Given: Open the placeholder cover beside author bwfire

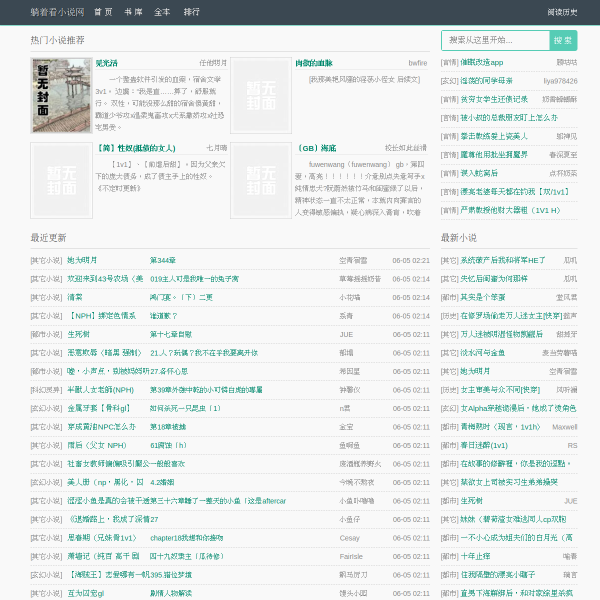Looking at the screenshot, I should 261,95.
